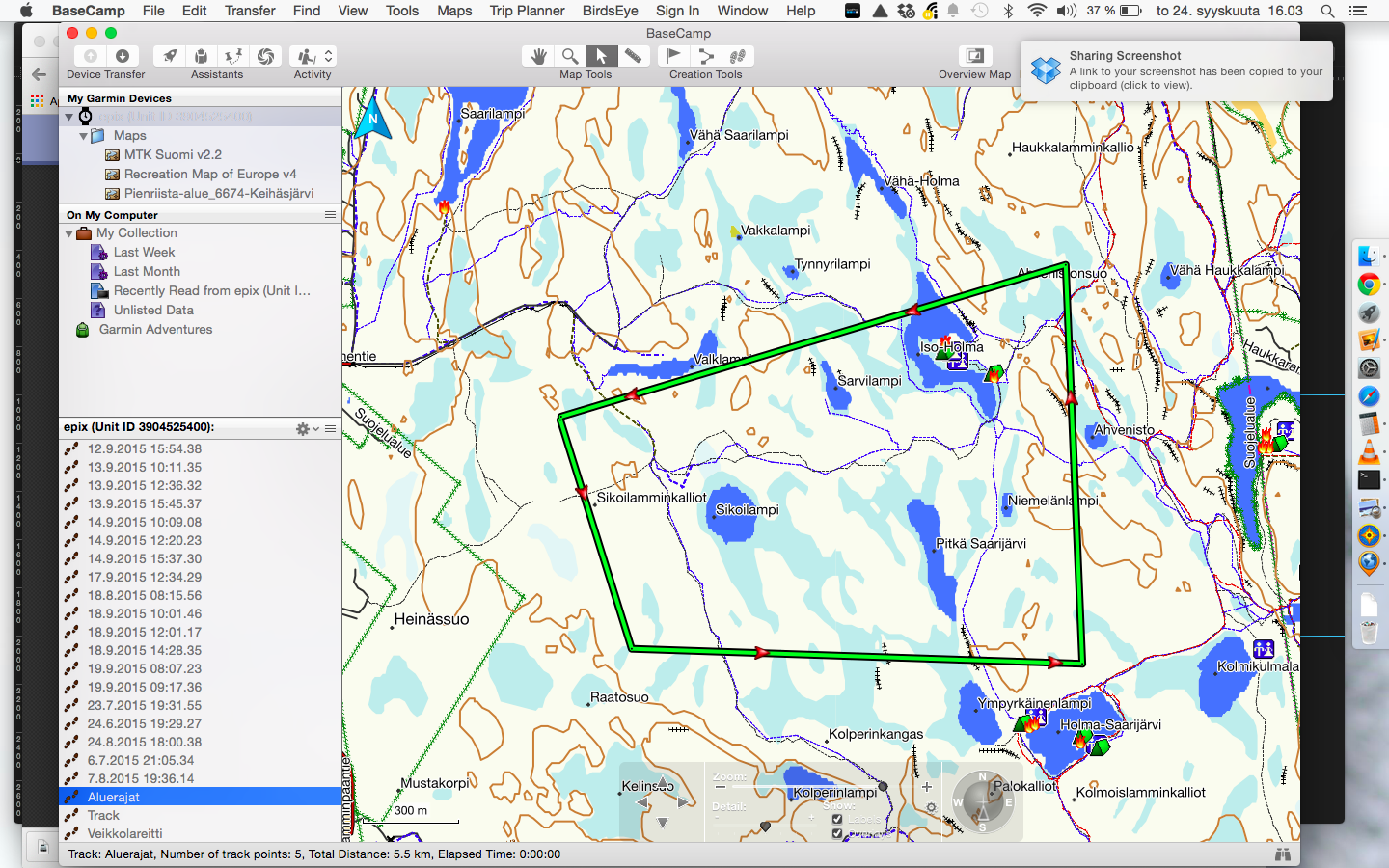The image size is (1389, 868).
Task: Click the compass rose control
Action: [x=982, y=802]
